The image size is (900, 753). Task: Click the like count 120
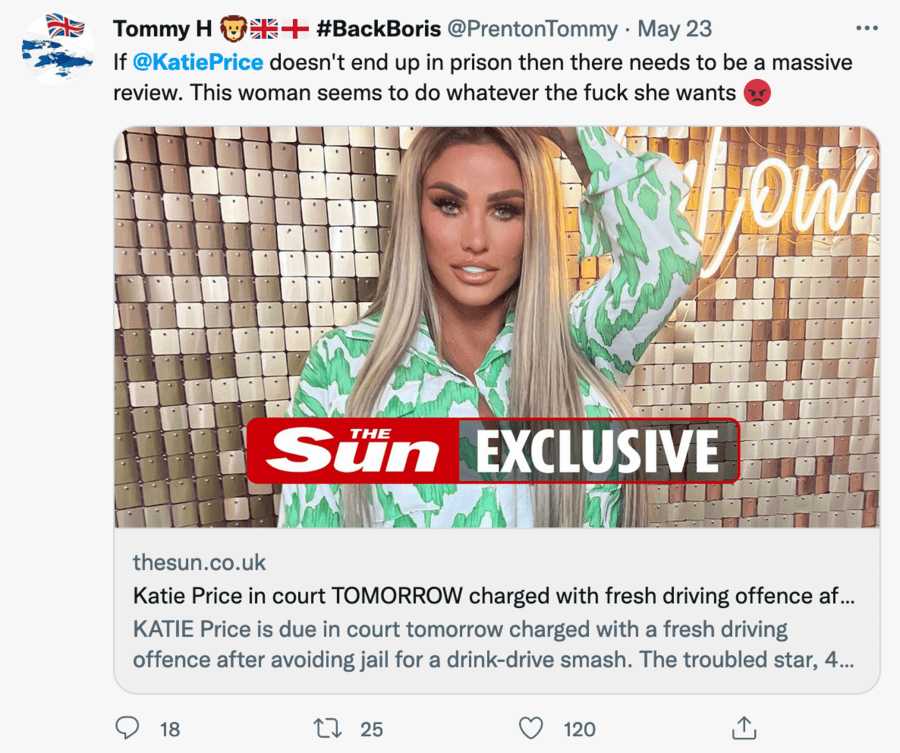click(x=579, y=729)
